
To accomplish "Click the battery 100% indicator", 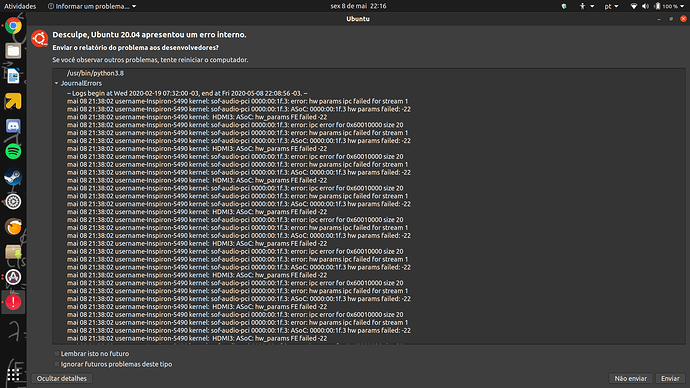I will pos(665,6).
